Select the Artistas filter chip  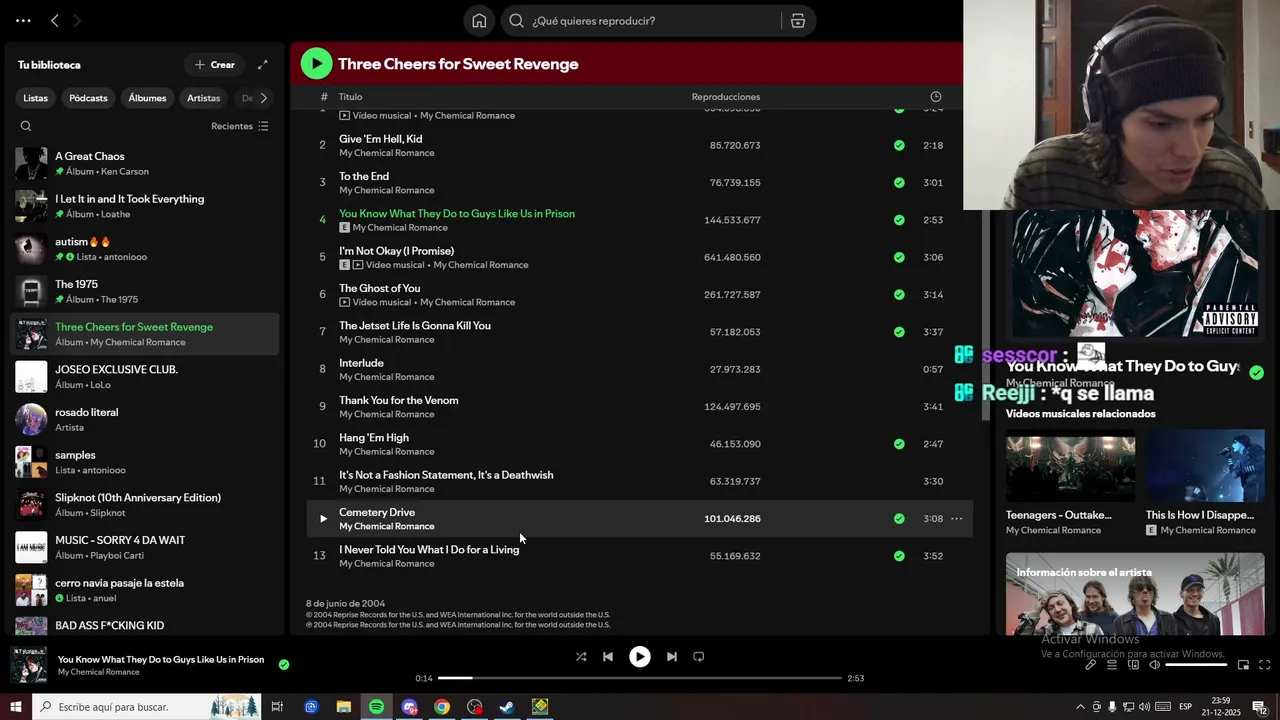coord(204,98)
